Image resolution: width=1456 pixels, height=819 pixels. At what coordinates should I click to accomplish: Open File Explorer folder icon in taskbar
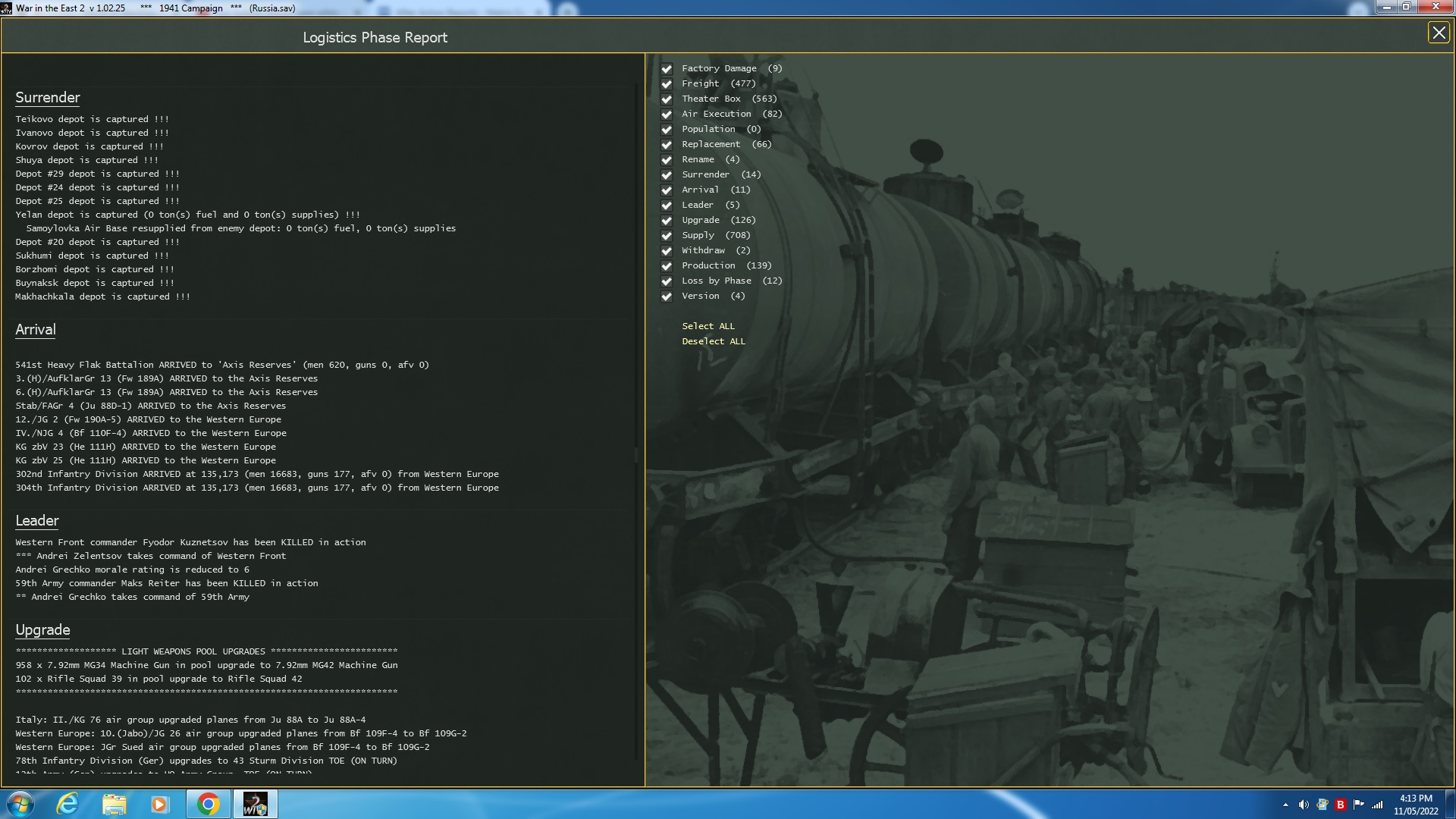click(x=114, y=804)
